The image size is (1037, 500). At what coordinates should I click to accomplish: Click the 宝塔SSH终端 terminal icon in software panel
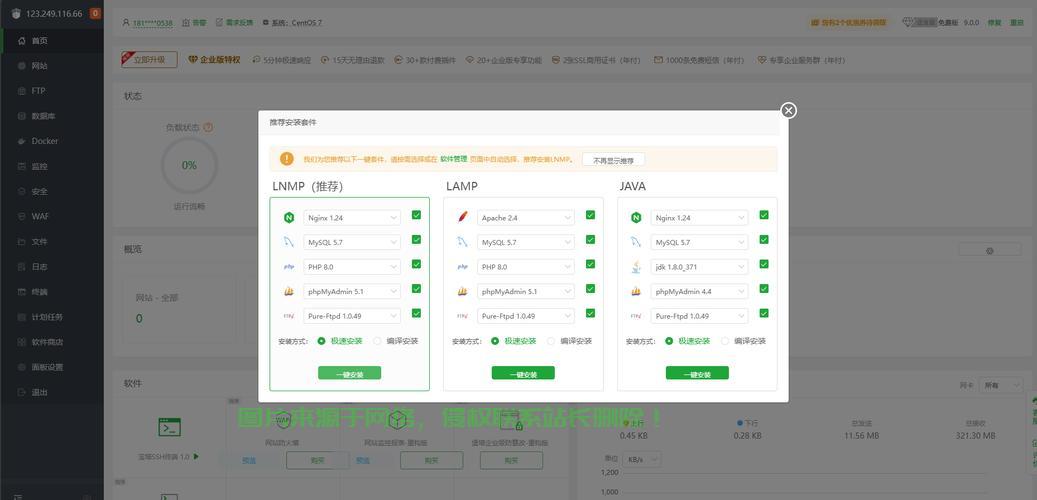tap(169, 427)
